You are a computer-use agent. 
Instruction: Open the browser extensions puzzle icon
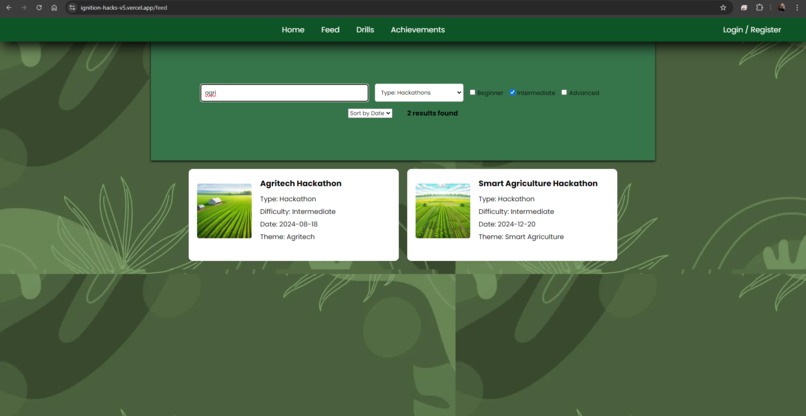[759, 8]
